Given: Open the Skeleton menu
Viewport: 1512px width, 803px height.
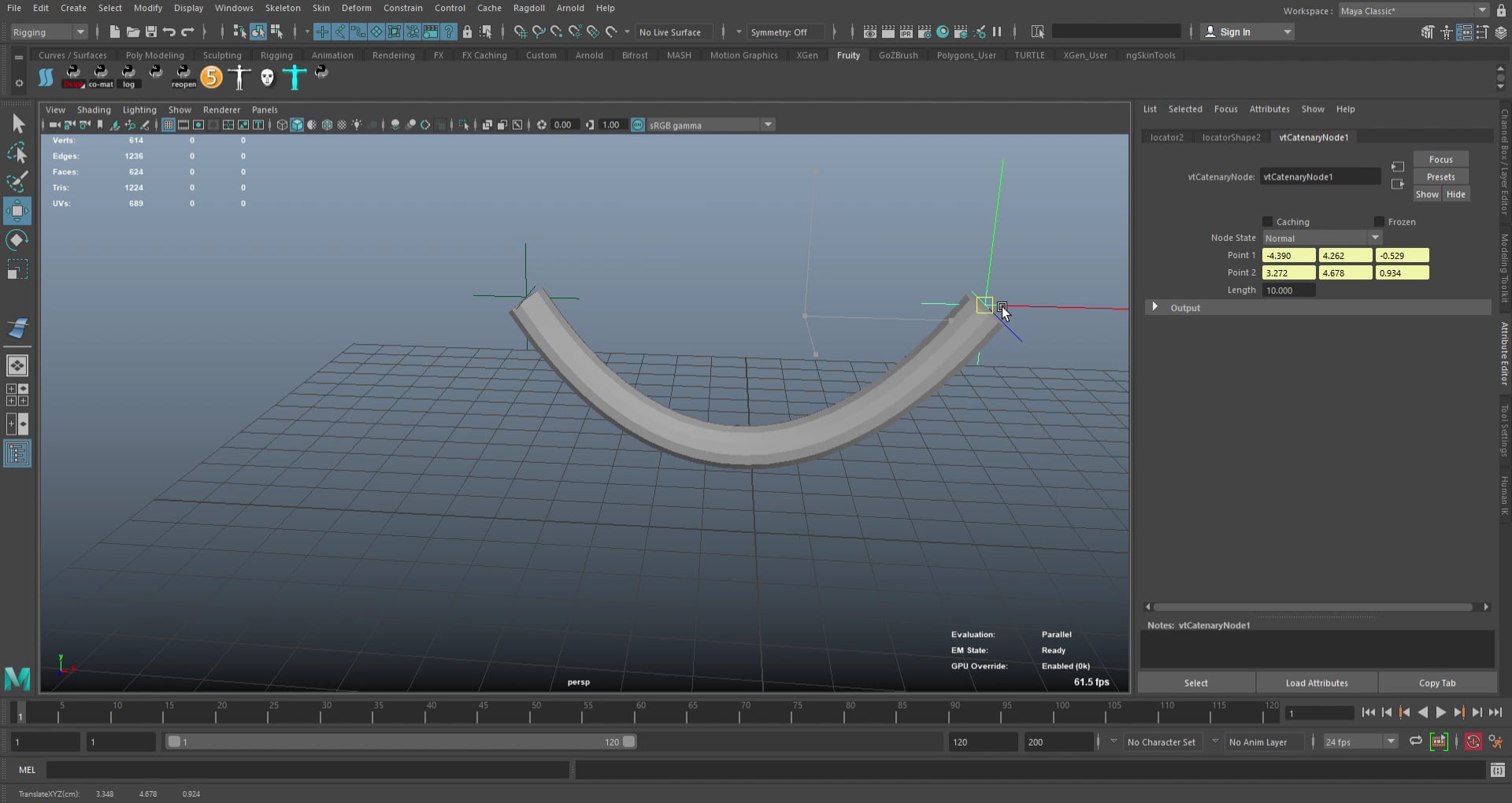Looking at the screenshot, I should point(283,8).
